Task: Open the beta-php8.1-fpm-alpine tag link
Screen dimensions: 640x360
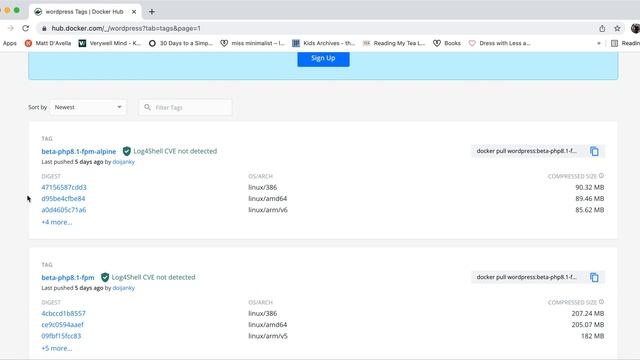Action: [x=79, y=151]
